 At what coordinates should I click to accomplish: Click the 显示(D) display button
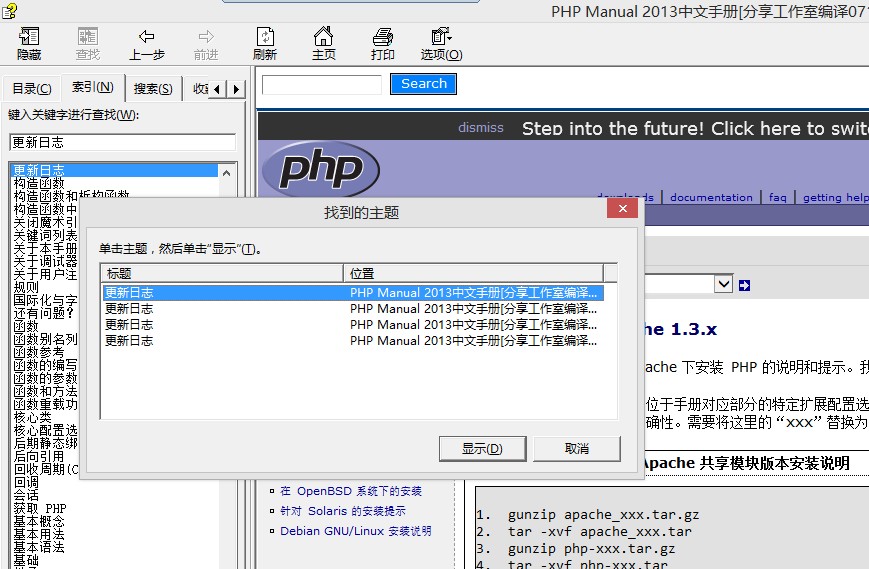pyautogui.click(x=482, y=449)
